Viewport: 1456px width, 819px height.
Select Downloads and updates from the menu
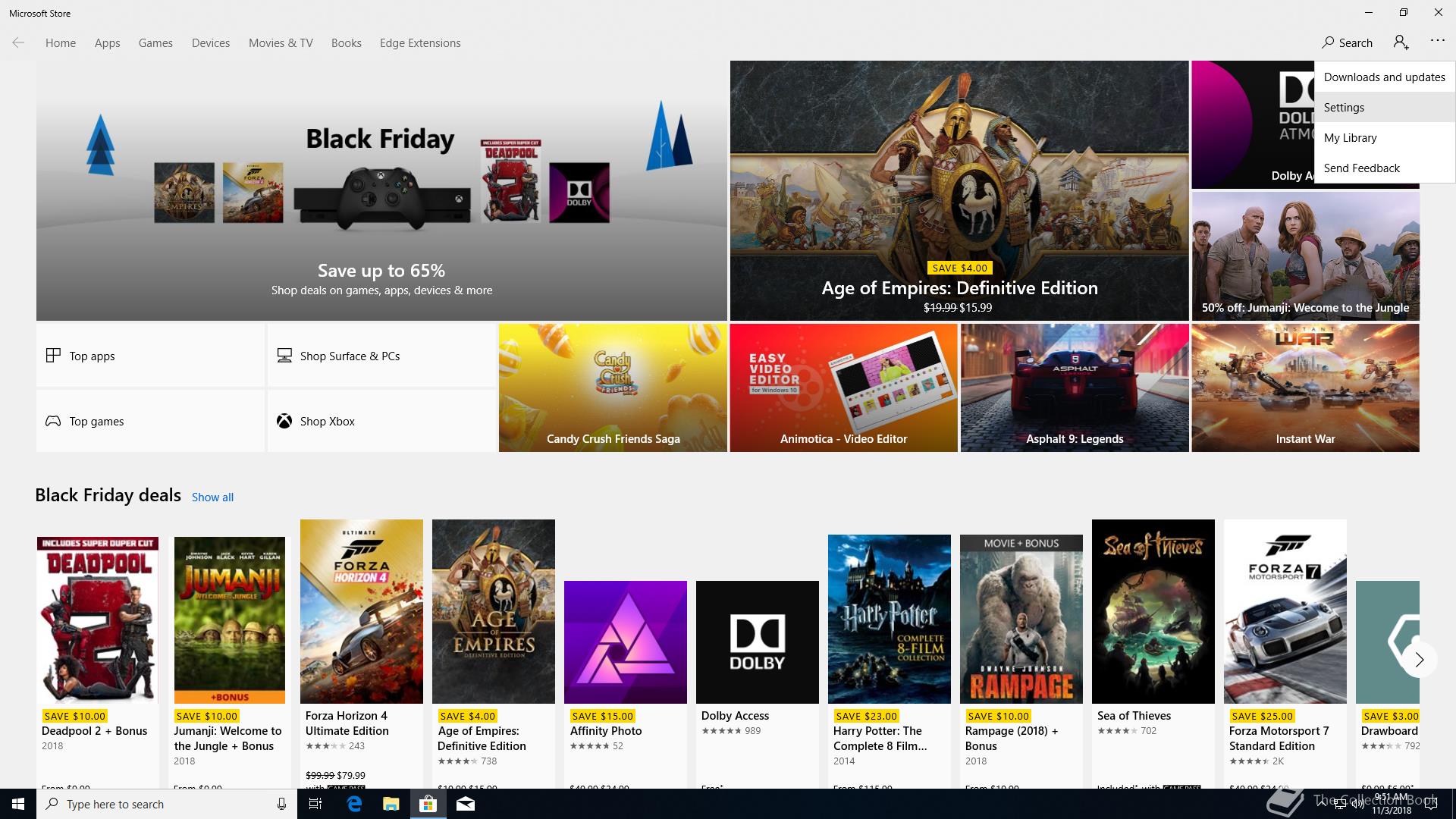1385,77
